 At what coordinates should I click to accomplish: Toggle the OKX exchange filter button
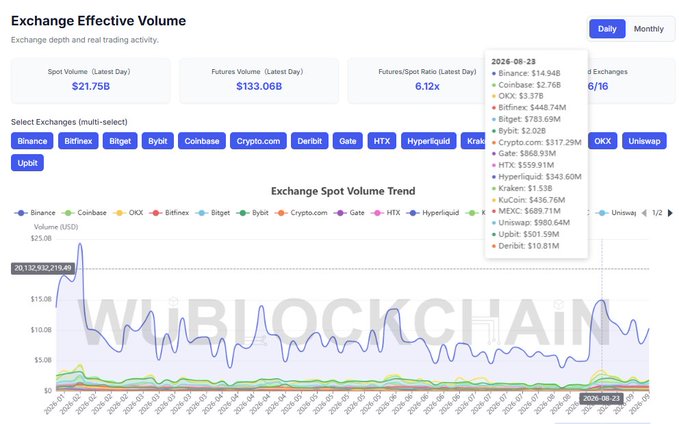pyautogui.click(x=602, y=141)
